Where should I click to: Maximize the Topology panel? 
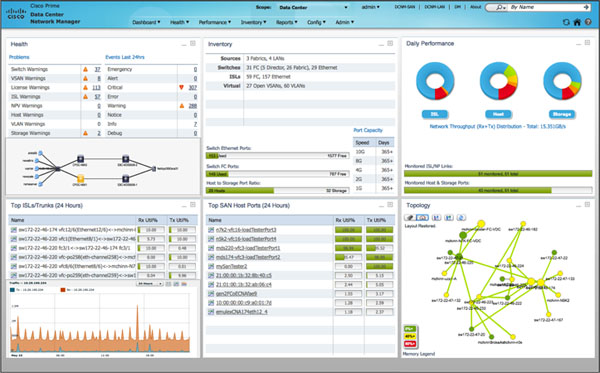(587, 205)
